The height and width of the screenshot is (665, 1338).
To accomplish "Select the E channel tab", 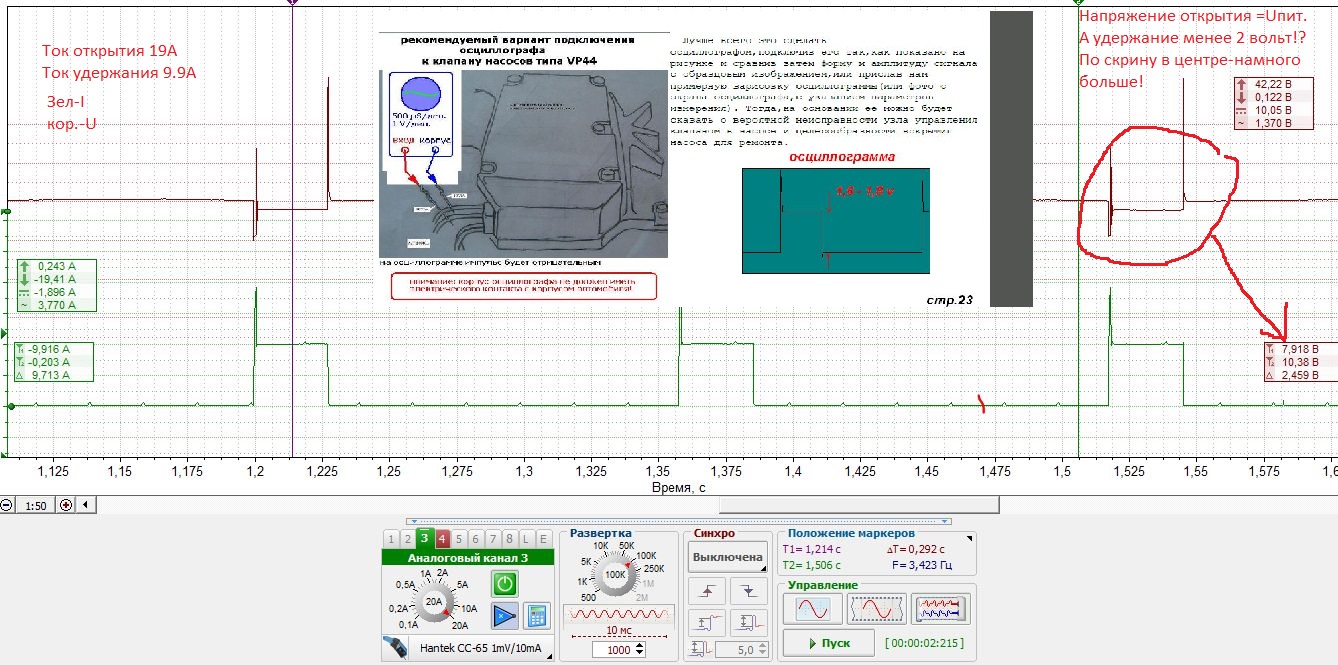I will point(545,538).
